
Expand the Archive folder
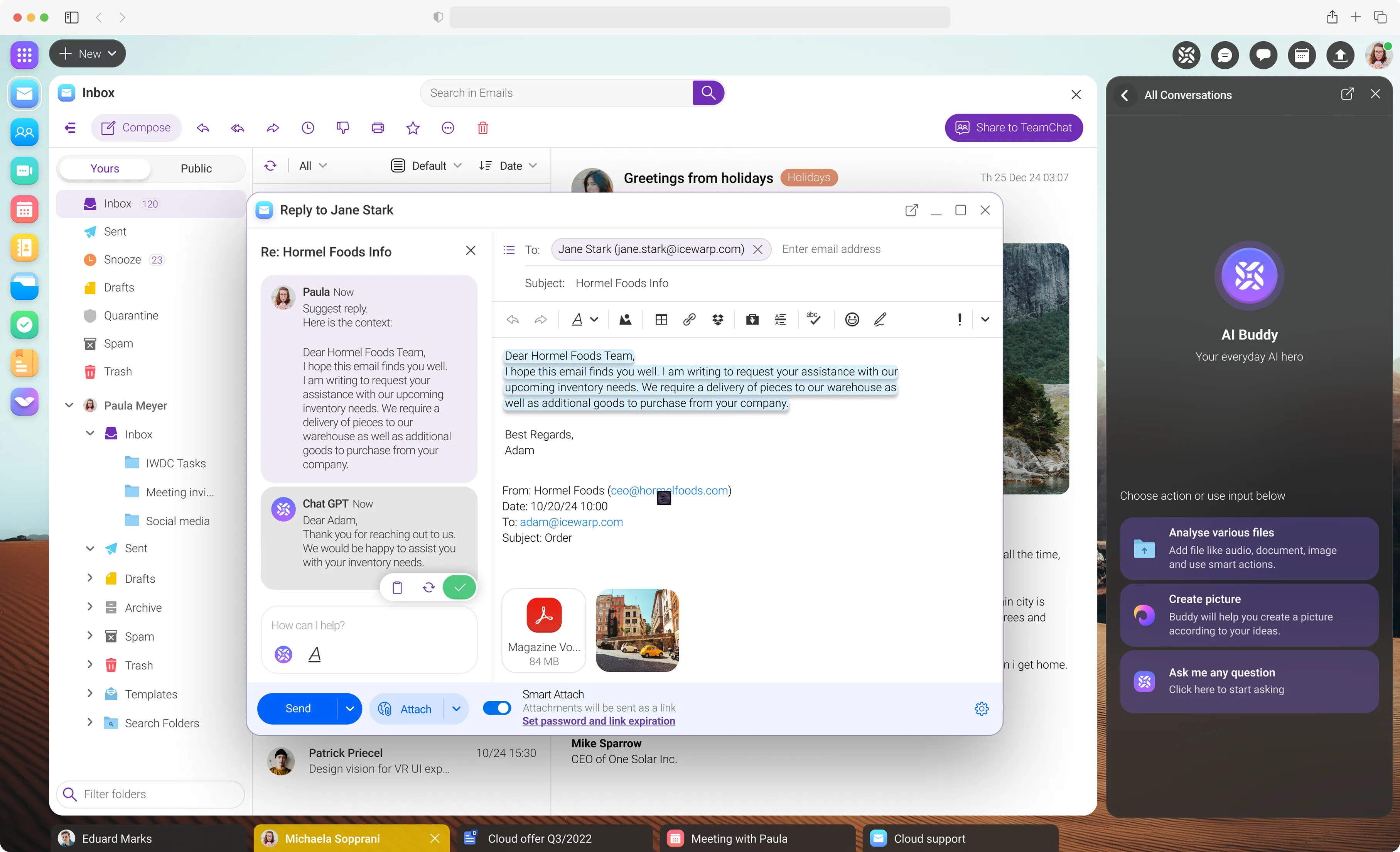(x=90, y=607)
